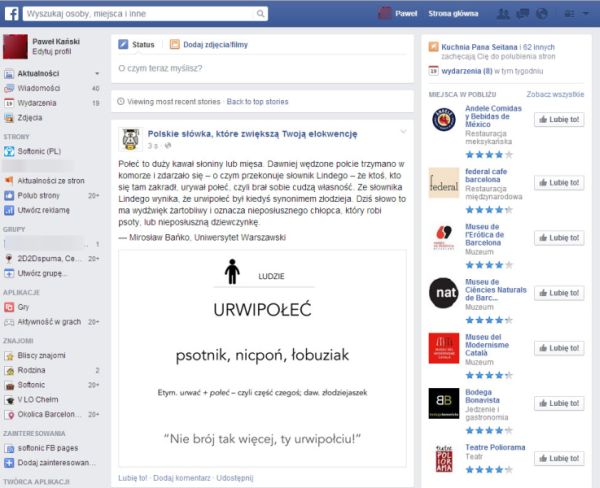Viewport: 600px width, 488px height.
Task: Click clock icon beside Viewing most recent stories
Action: pyautogui.click(x=121, y=101)
